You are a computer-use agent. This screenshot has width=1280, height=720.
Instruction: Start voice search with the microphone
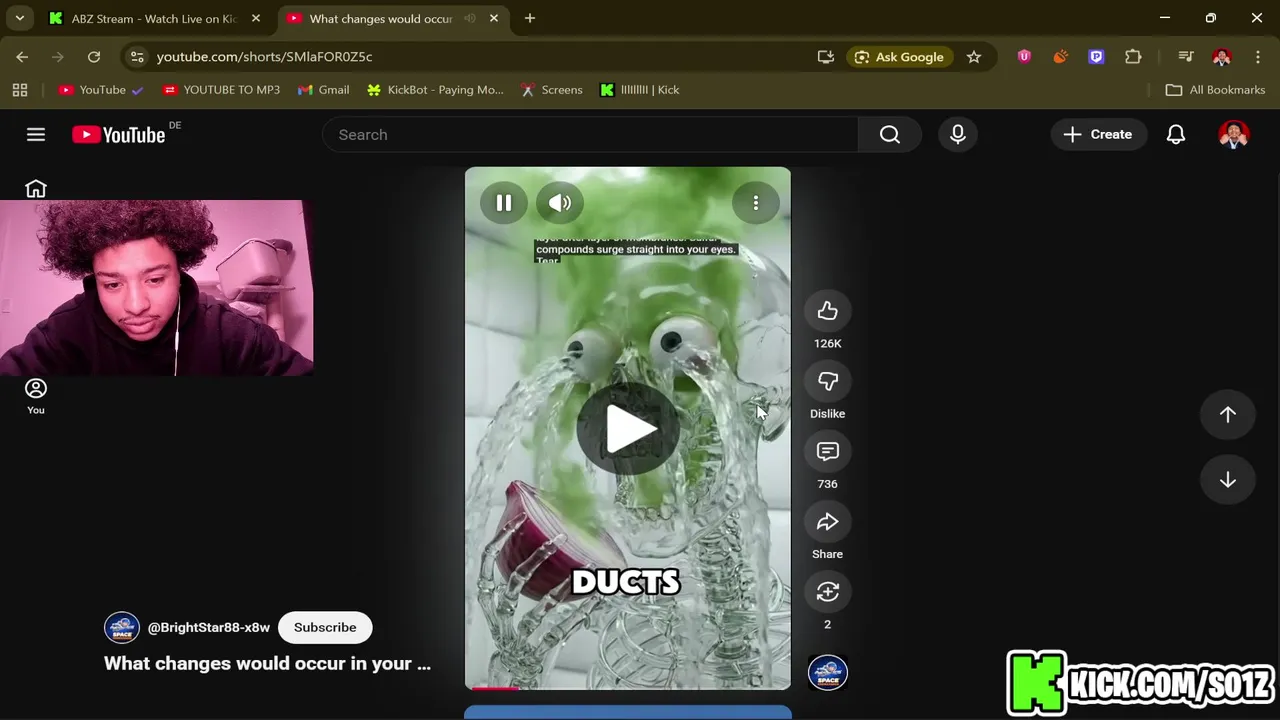pyautogui.click(x=957, y=134)
